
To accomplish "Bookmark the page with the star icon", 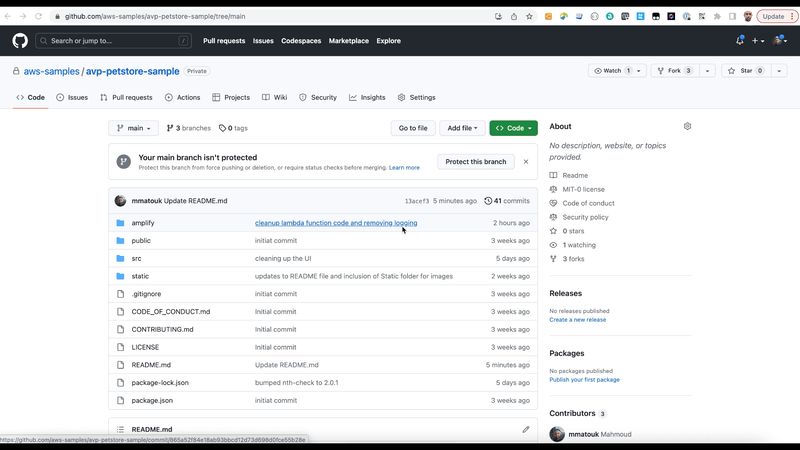I will (x=529, y=16).
